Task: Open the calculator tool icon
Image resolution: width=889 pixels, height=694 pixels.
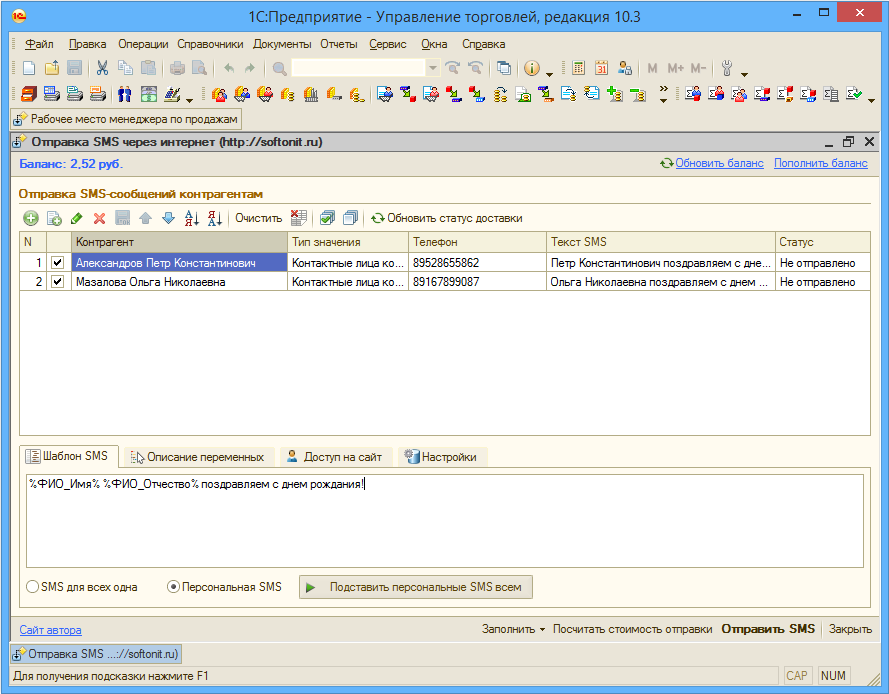Action: tap(578, 69)
